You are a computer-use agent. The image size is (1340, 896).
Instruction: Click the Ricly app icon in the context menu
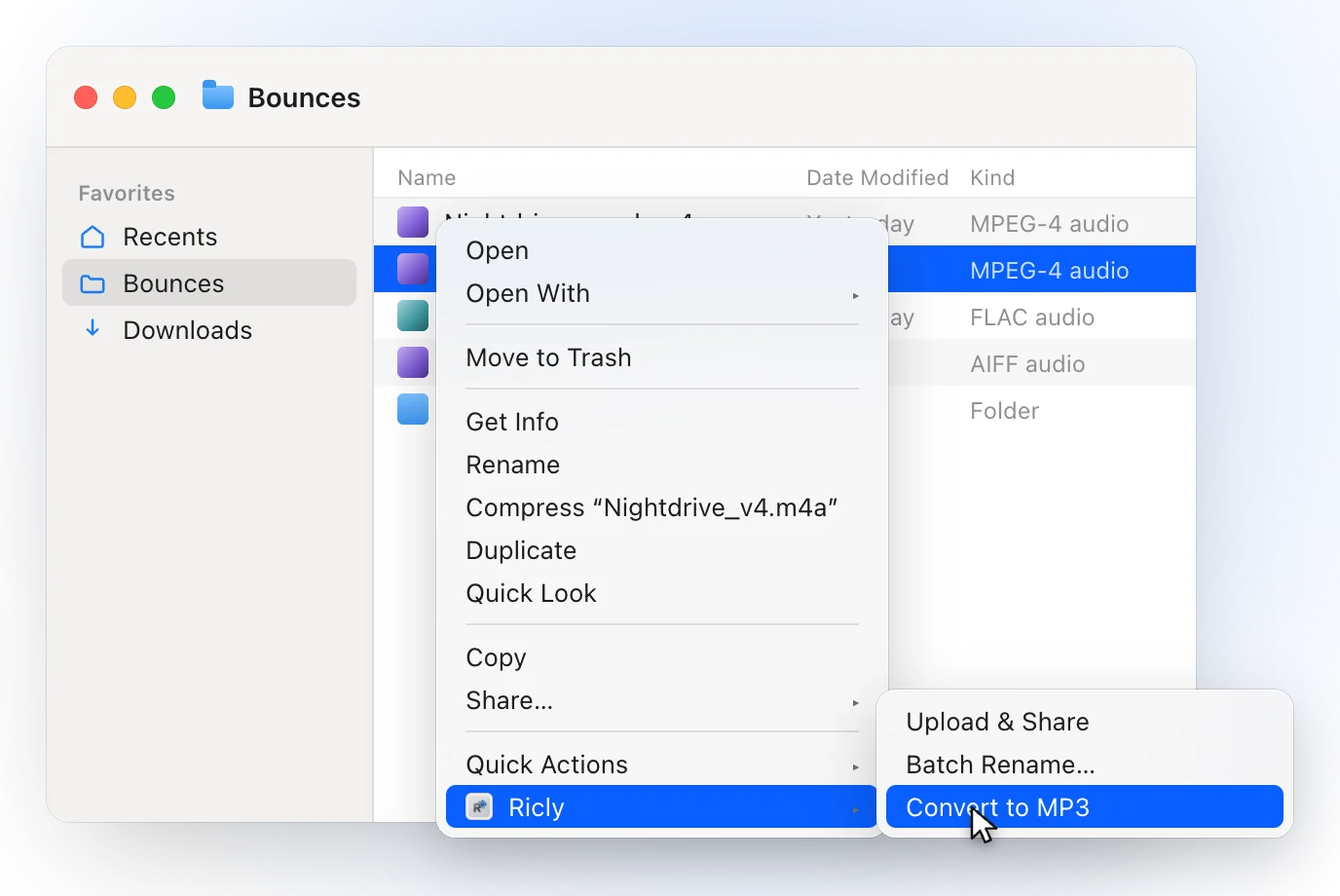coord(479,807)
